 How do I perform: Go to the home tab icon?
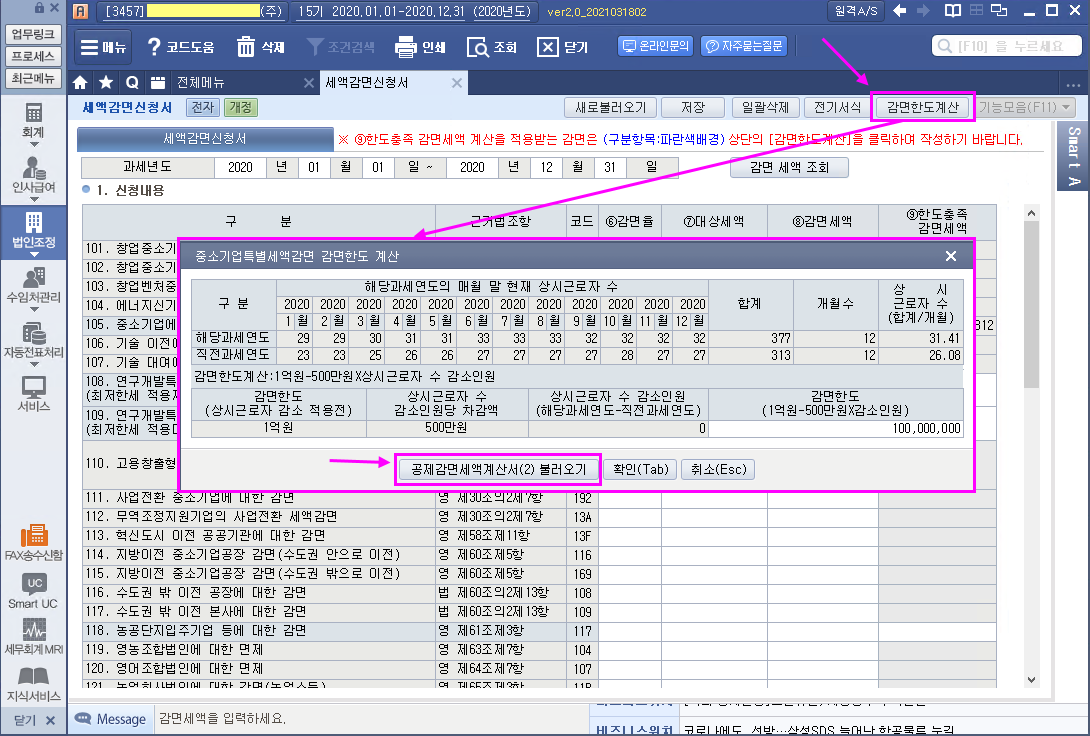(x=81, y=83)
